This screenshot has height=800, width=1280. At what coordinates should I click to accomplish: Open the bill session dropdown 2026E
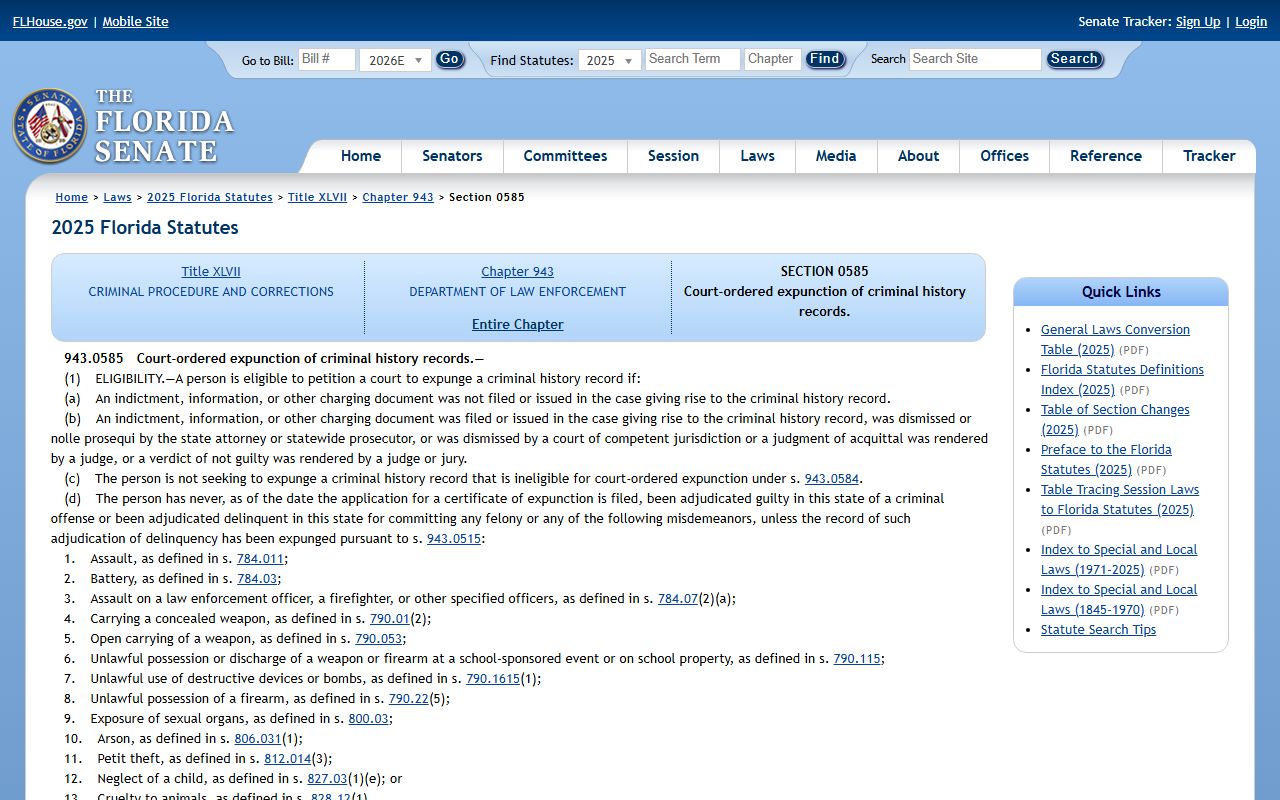pos(395,60)
